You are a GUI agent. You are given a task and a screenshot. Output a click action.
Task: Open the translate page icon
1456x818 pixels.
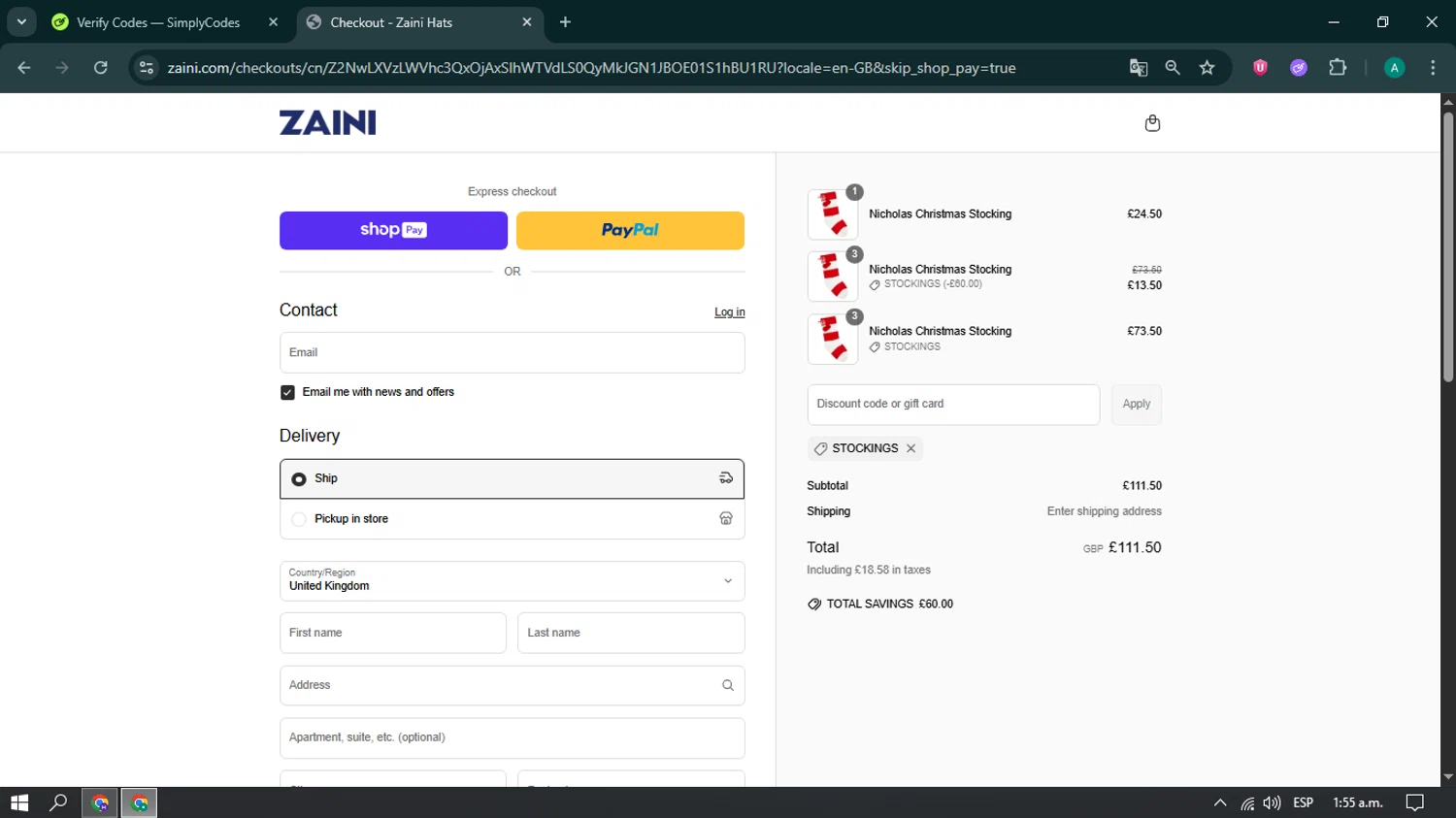tap(1139, 68)
